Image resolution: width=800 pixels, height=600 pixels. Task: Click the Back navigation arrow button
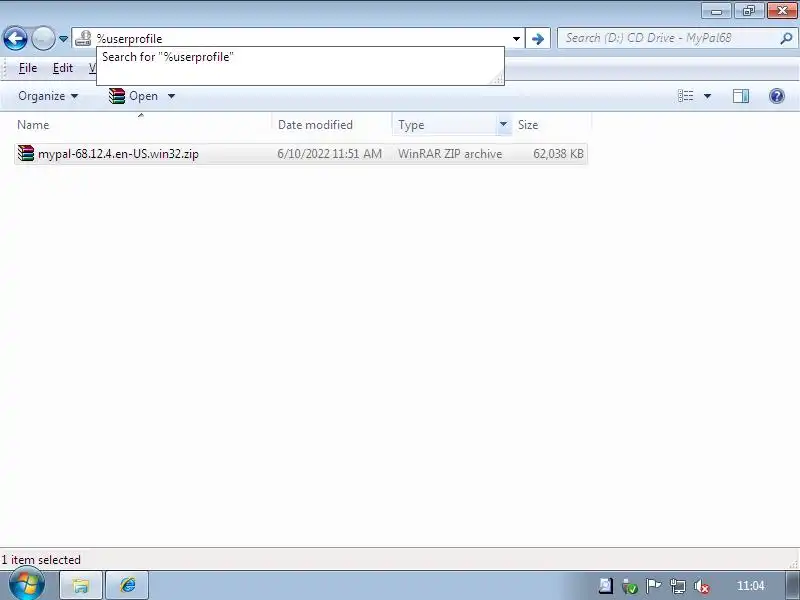pyautogui.click(x=15, y=38)
